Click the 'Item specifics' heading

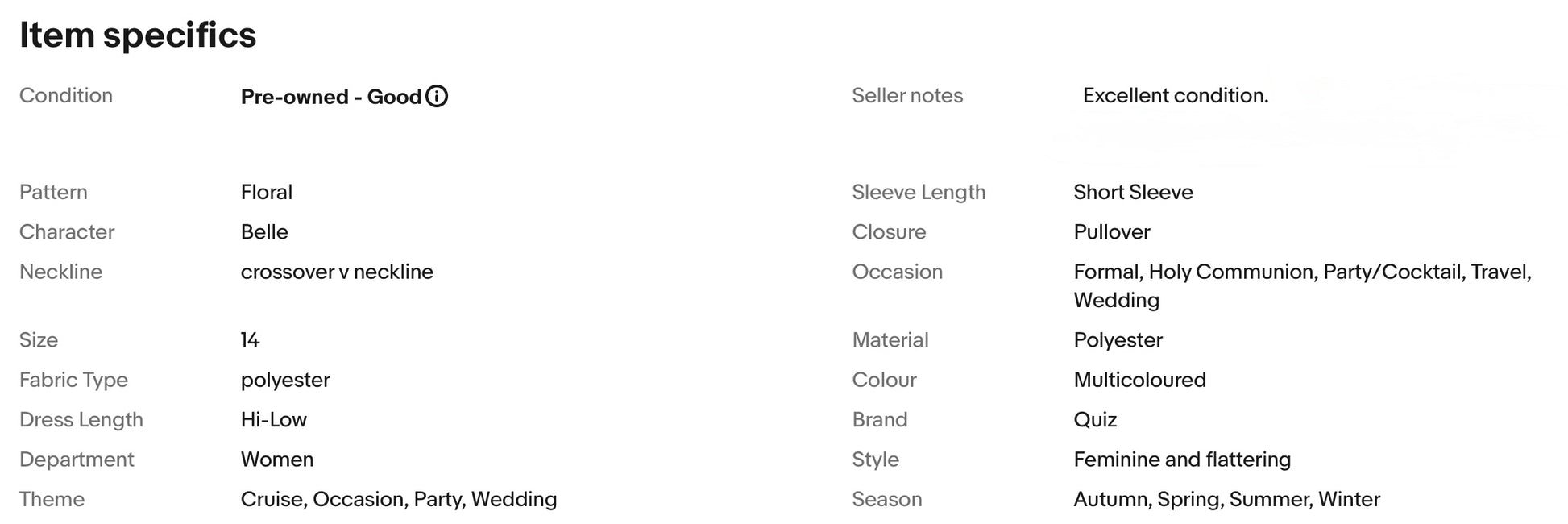point(138,35)
